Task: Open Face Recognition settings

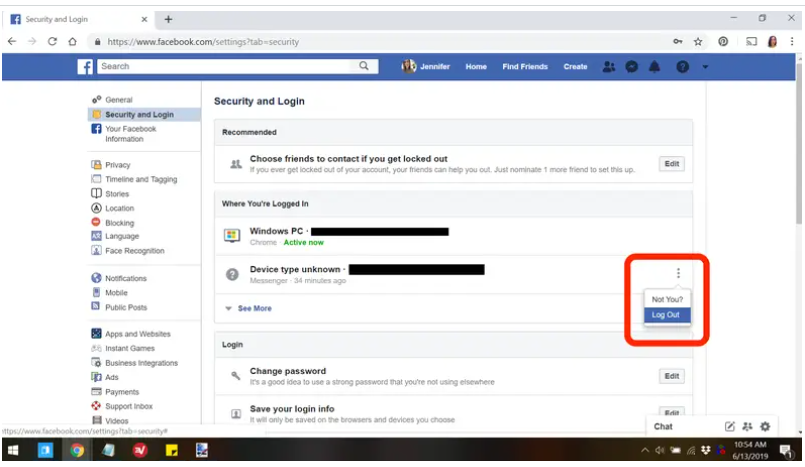Action: pos(135,251)
